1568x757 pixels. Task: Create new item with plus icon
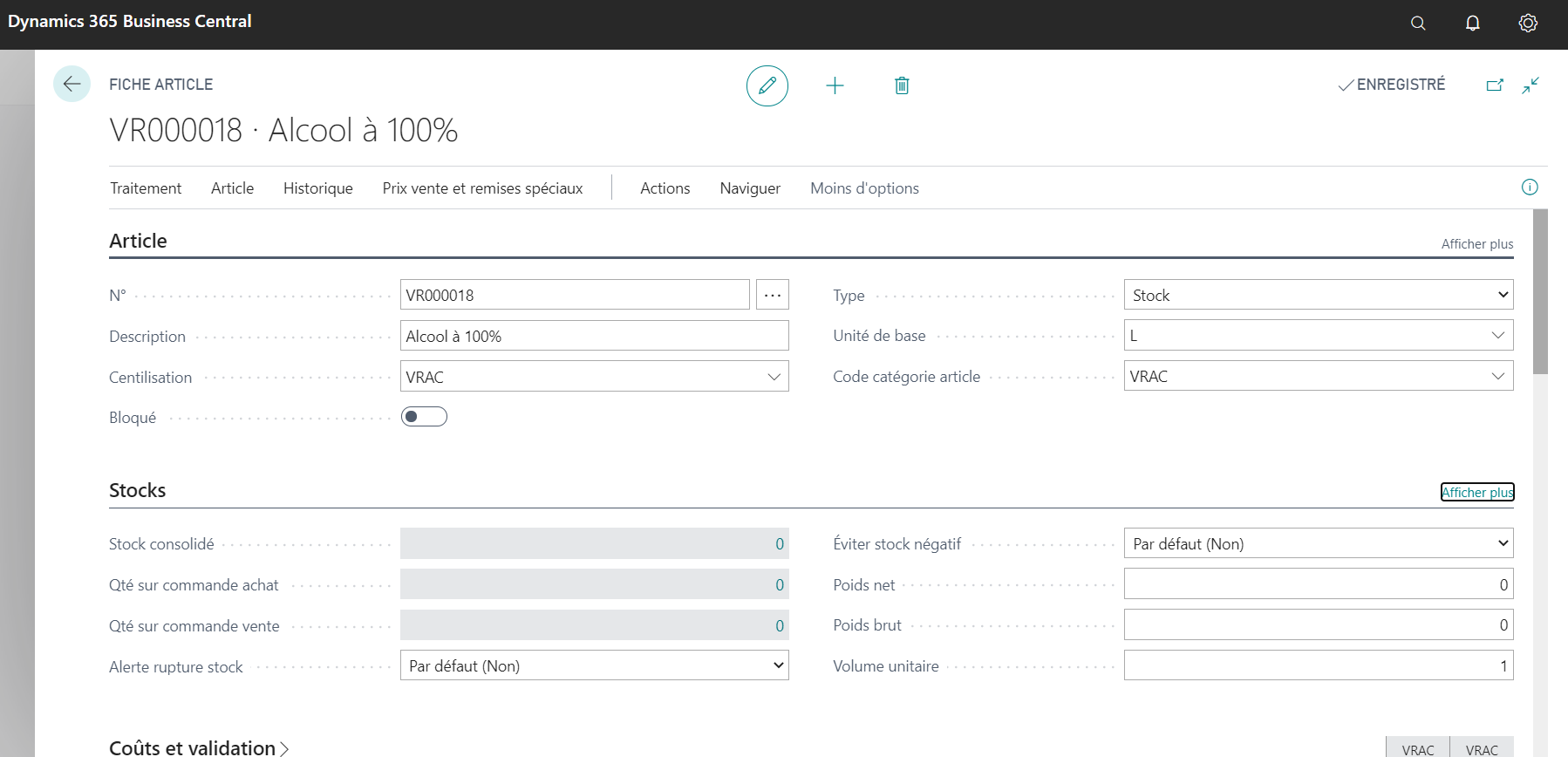pyautogui.click(x=835, y=85)
